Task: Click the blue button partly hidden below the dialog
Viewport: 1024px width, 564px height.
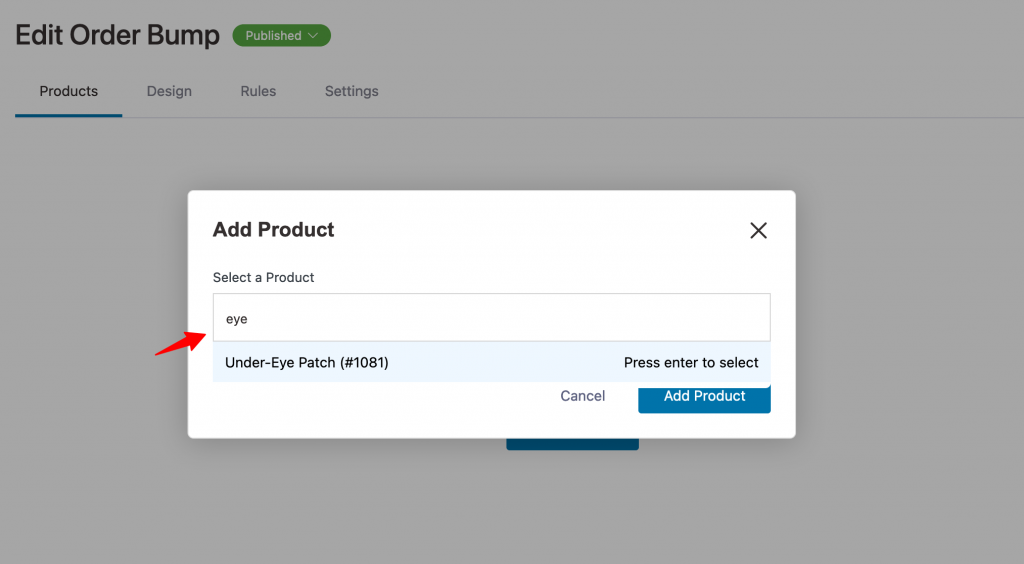Action: [x=572, y=444]
